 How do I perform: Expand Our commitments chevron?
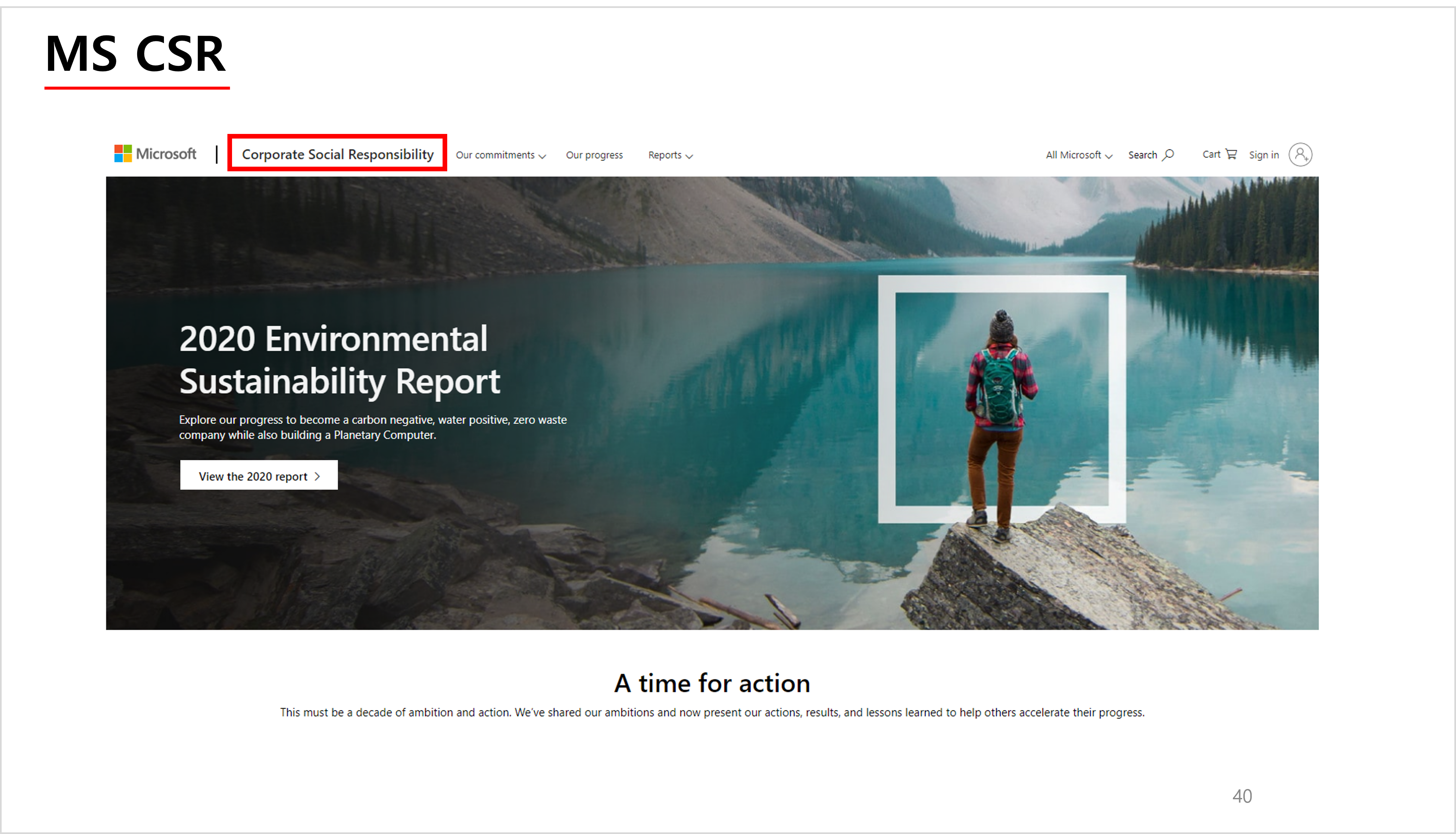pos(542,156)
